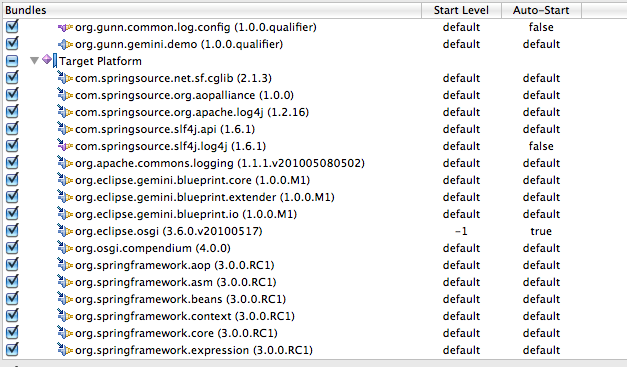Uncheck the com.springsource.slf4j.api checkbox
Screen dimensions: 627x367
[x=12, y=128]
